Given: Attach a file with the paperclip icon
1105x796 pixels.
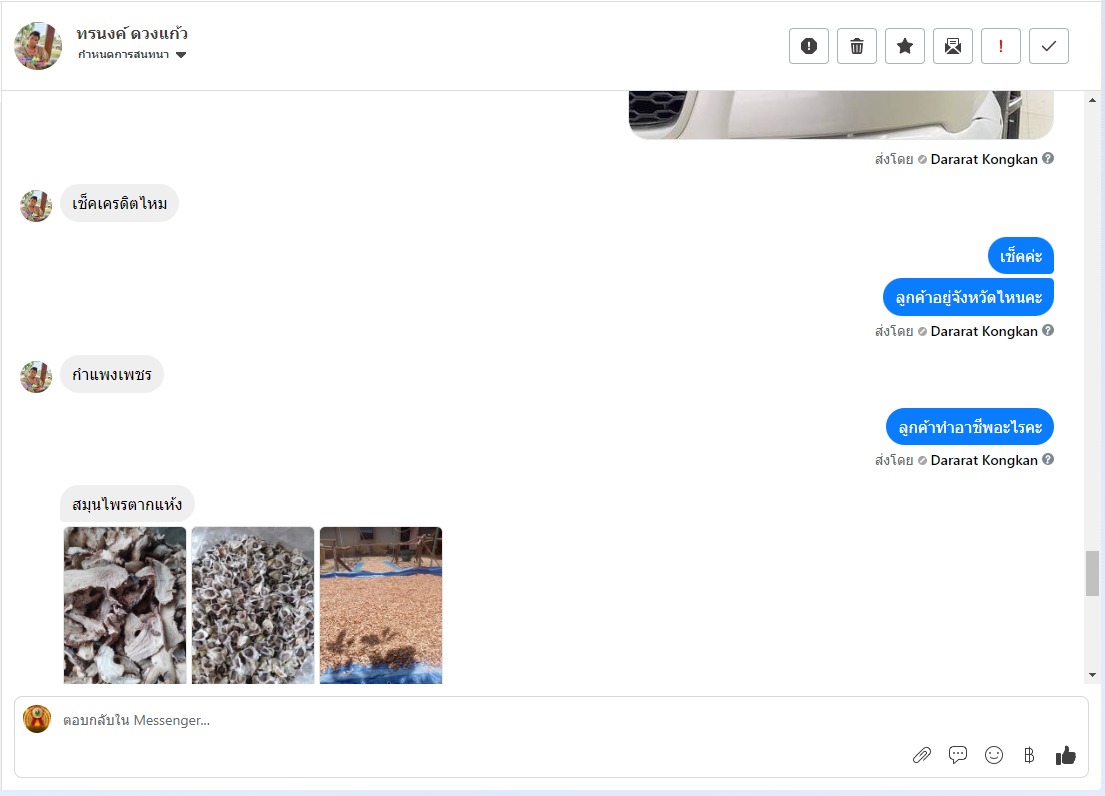Looking at the screenshot, I should pos(921,755).
